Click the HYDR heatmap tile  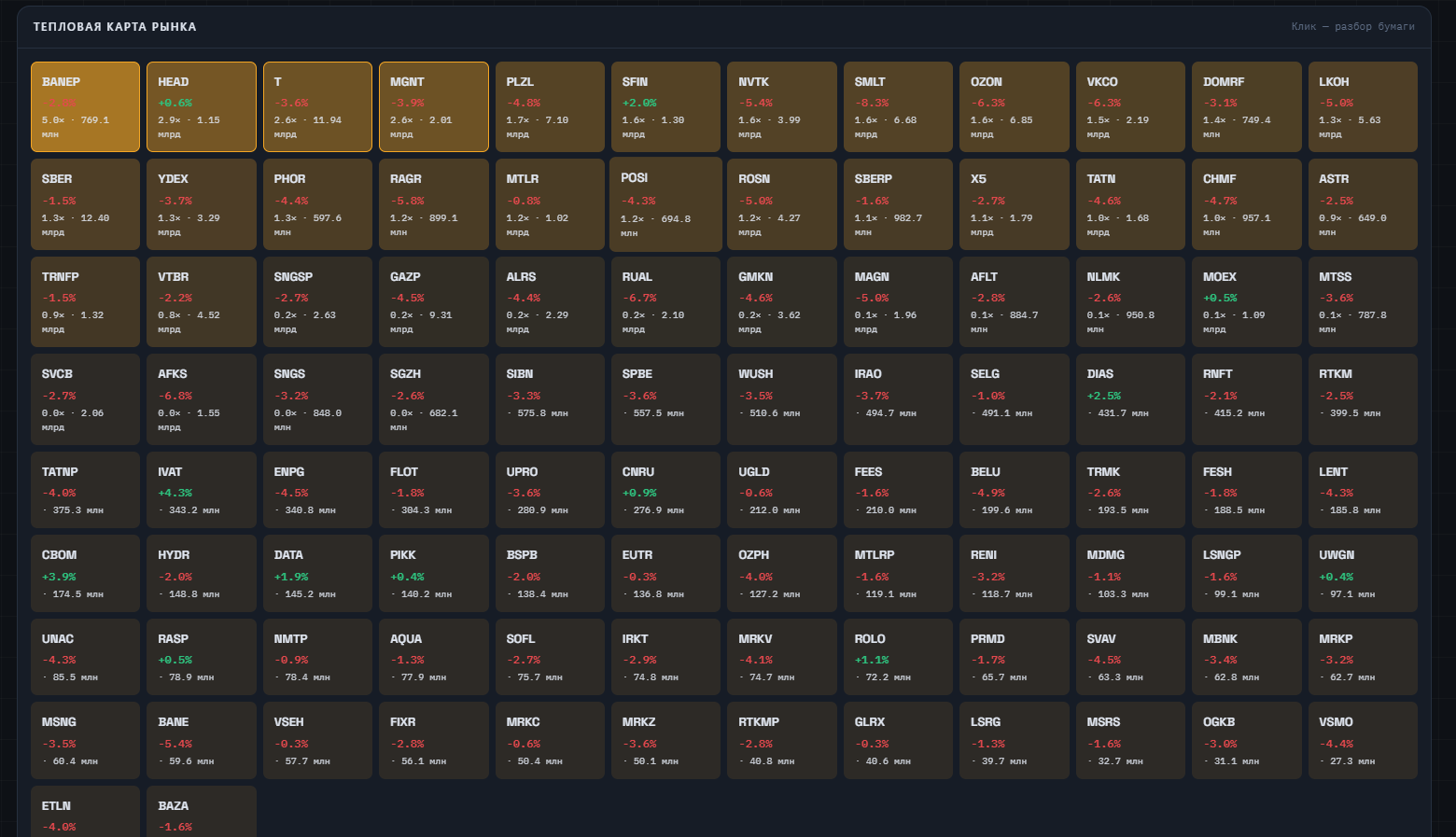[202, 573]
